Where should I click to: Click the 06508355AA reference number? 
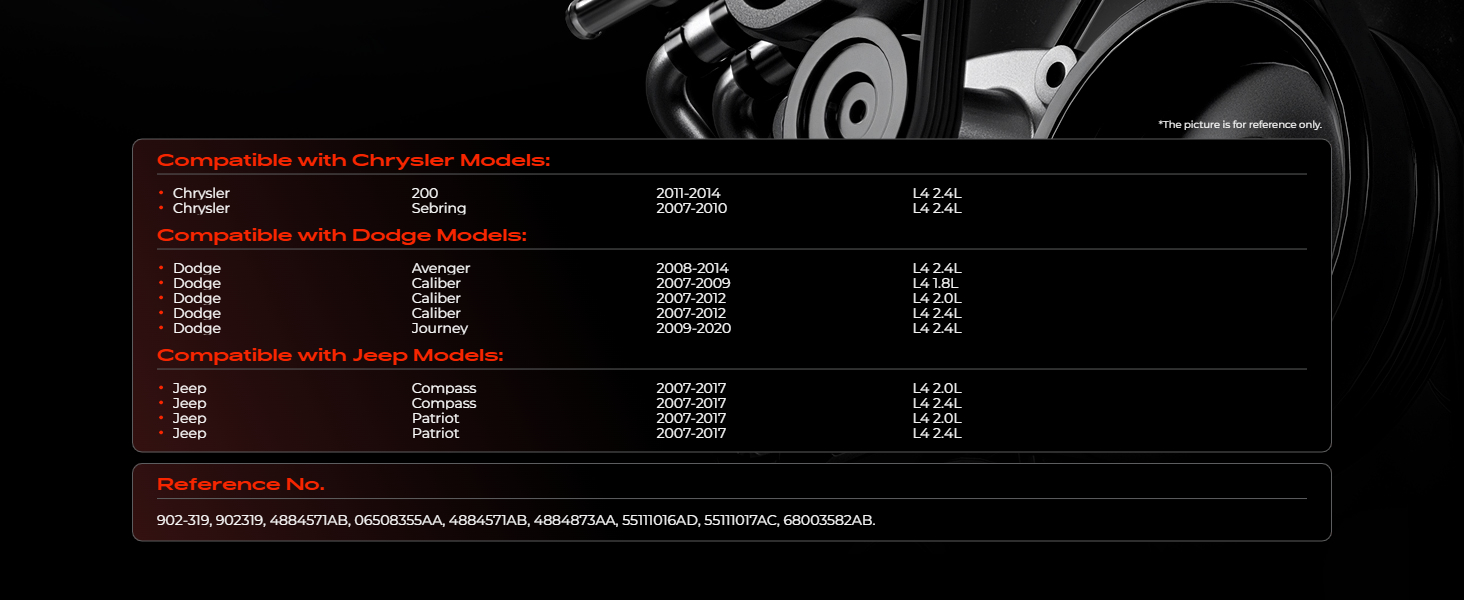click(399, 520)
